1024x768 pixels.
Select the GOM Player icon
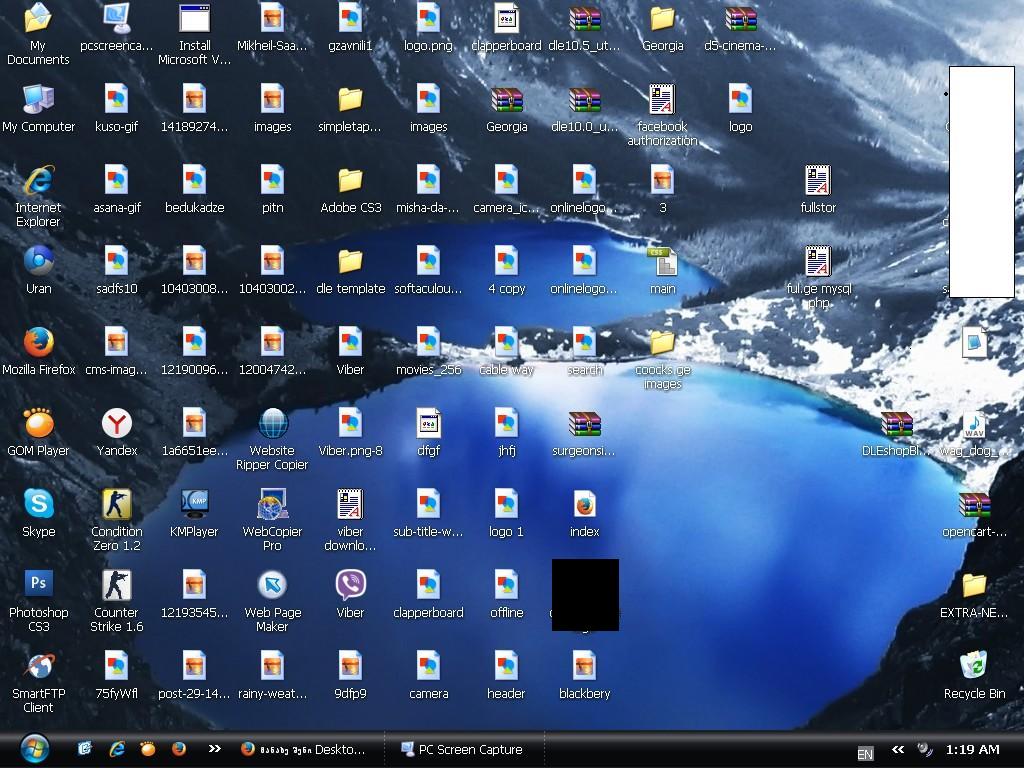[x=39, y=424]
